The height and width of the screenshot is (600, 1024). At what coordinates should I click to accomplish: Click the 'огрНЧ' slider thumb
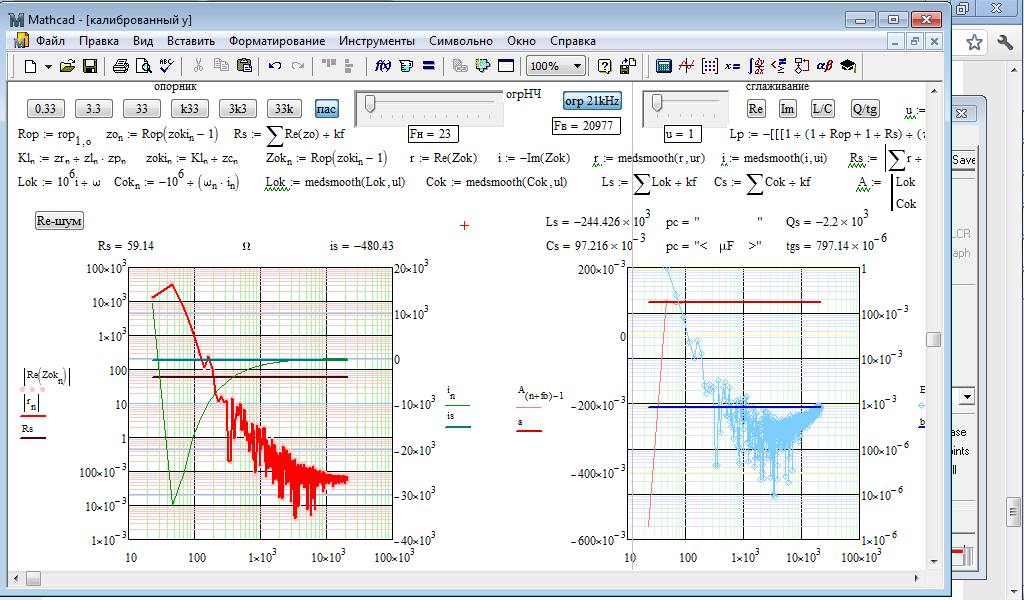[370, 103]
